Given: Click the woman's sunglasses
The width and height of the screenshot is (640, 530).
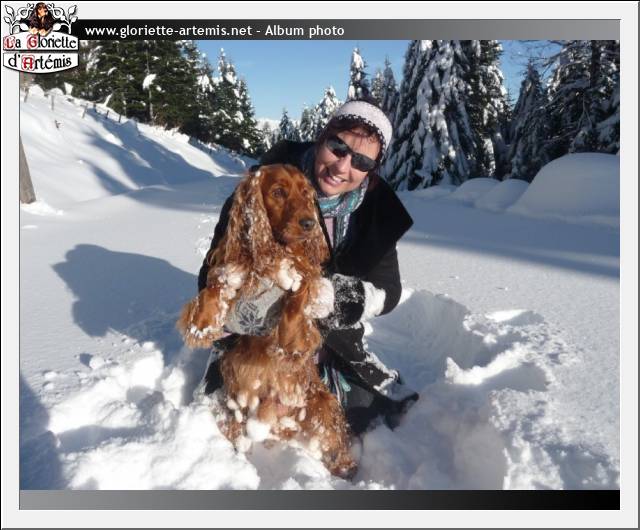Looking at the screenshot, I should coord(350,153).
